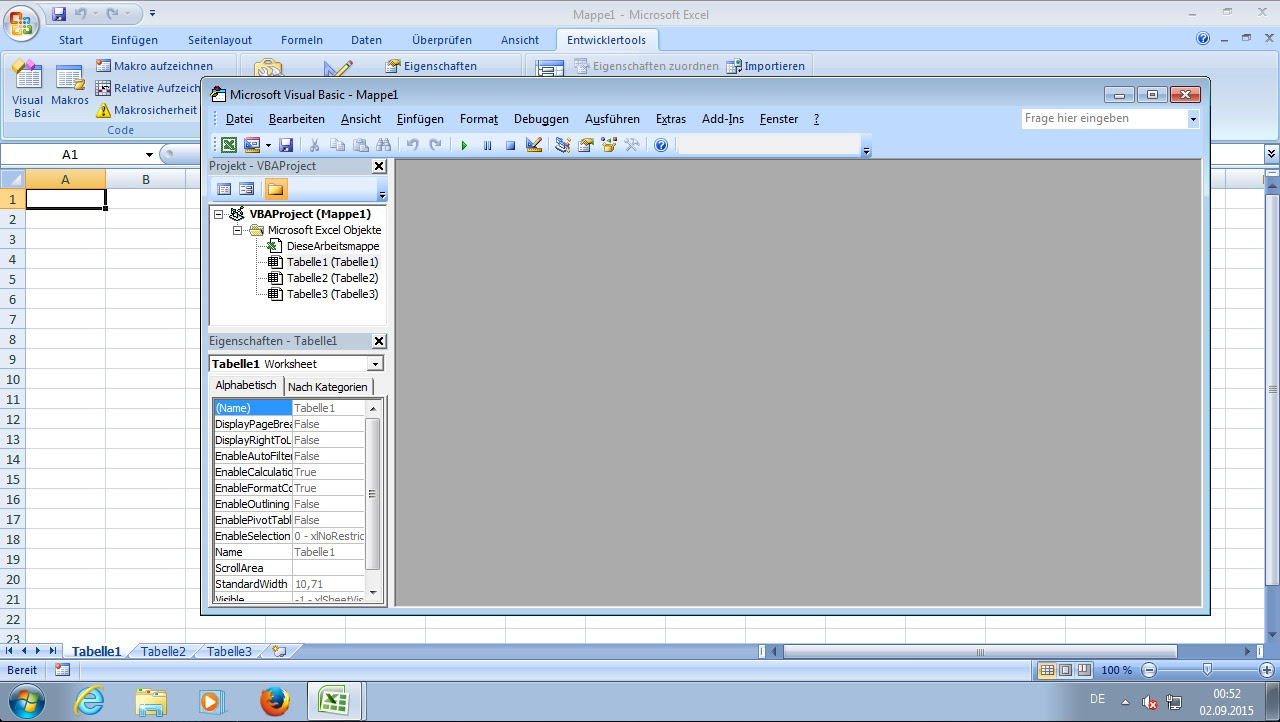Open Quick Access Toolbar customize dropdown

click(152, 14)
